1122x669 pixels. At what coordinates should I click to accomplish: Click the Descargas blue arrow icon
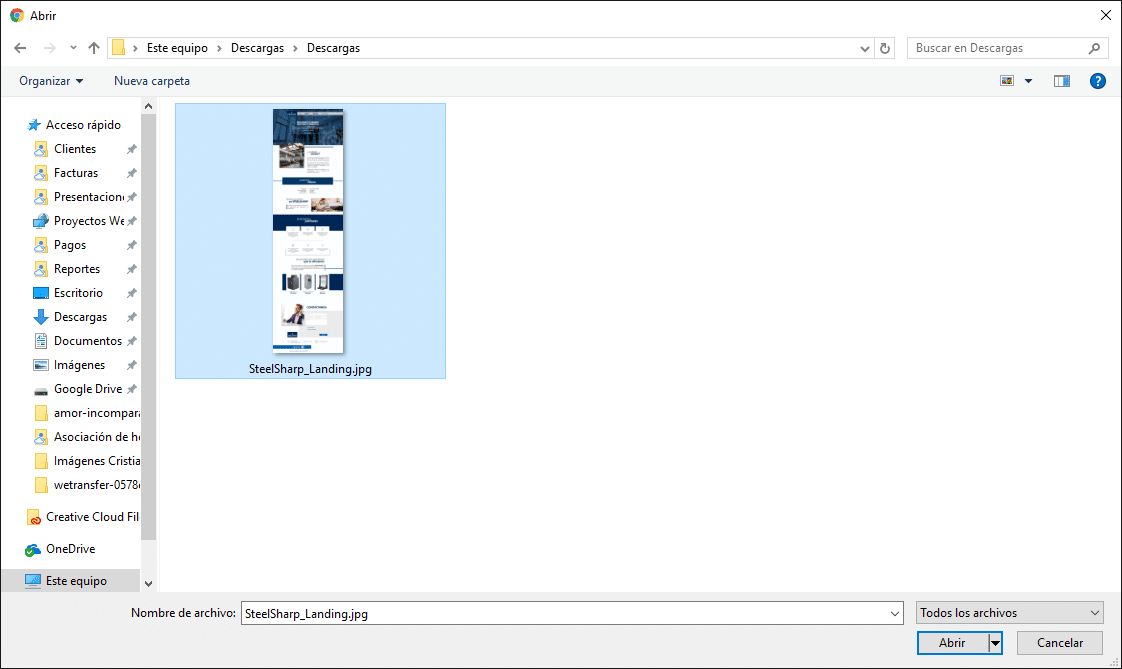[41, 317]
